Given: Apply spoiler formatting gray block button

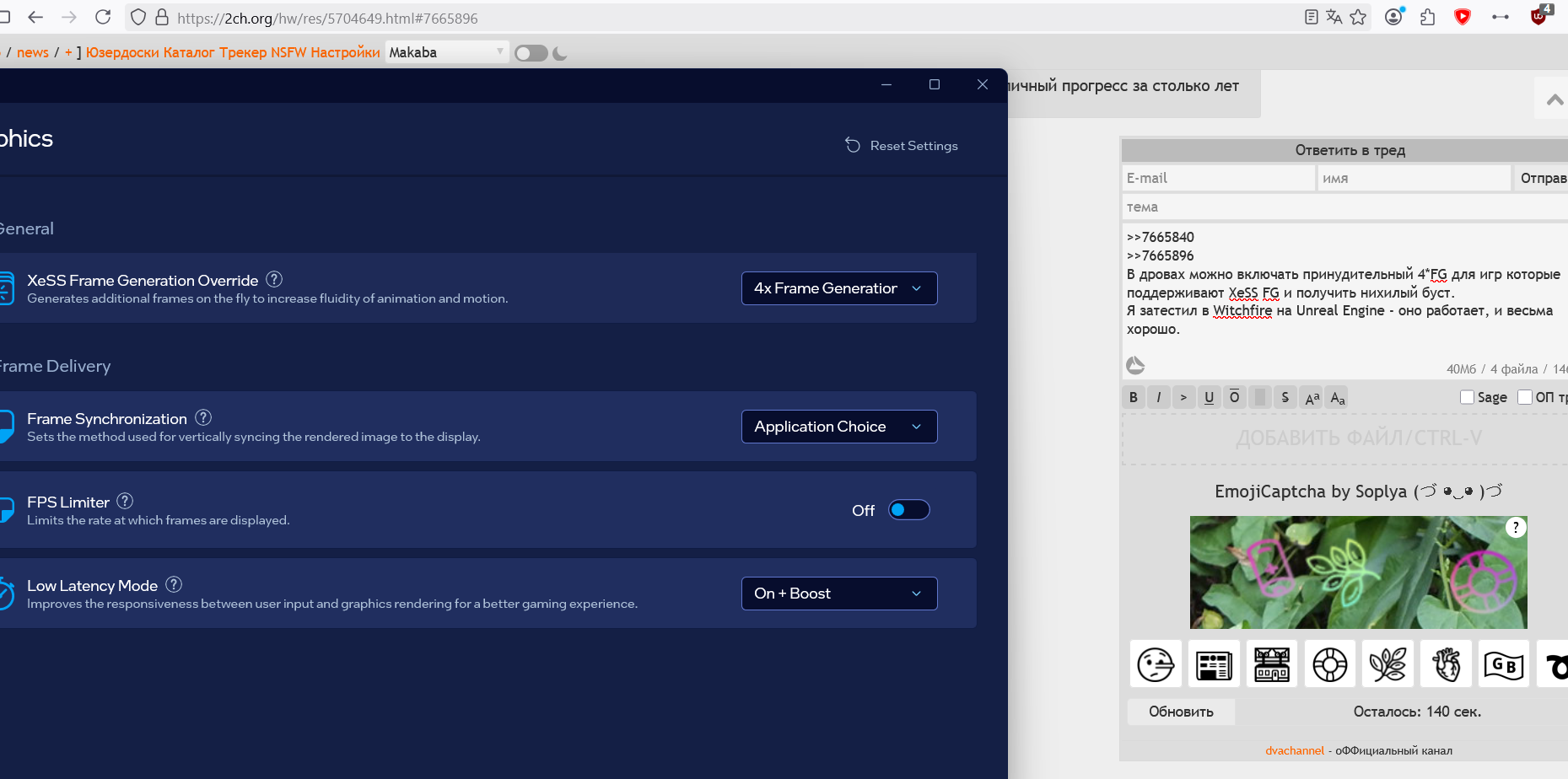Looking at the screenshot, I should [1260, 397].
